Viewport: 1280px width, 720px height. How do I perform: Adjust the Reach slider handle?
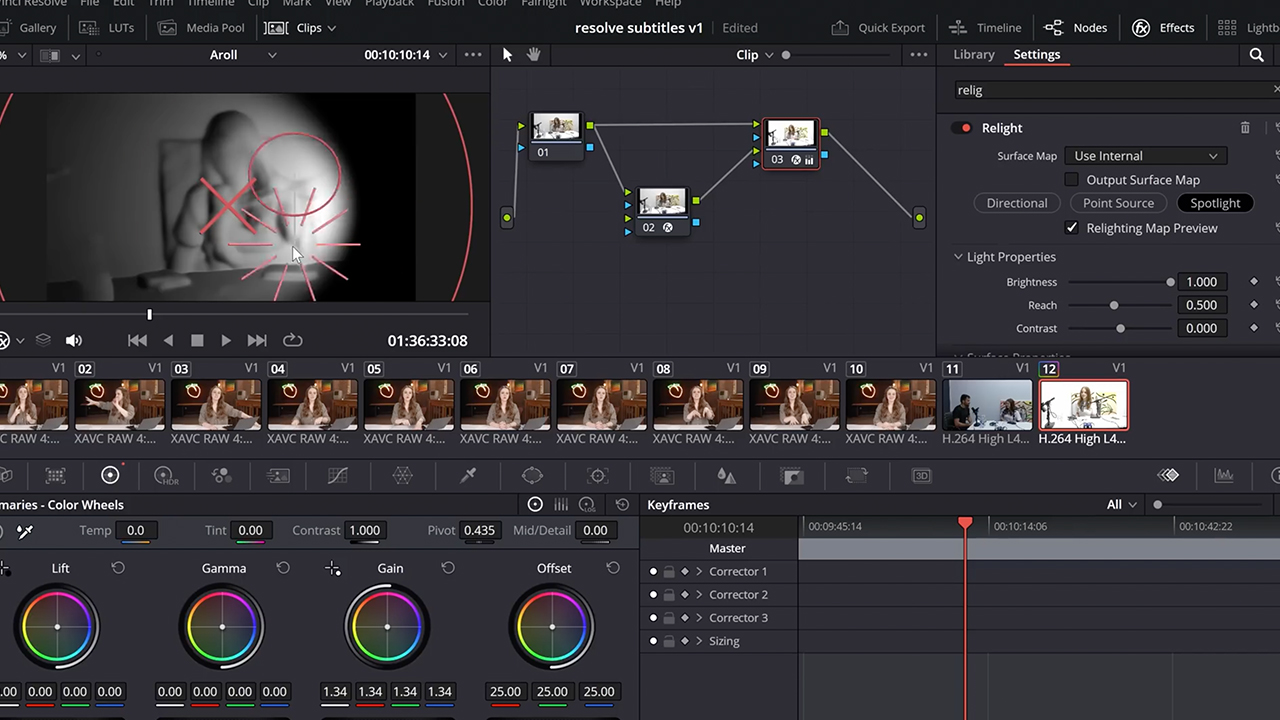1114,305
